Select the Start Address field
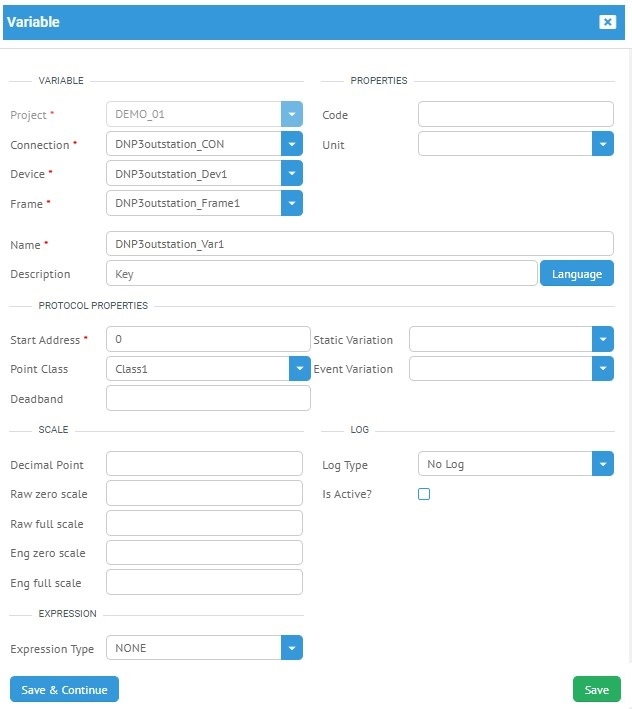Screen dimensions: 632x709 [208, 340]
